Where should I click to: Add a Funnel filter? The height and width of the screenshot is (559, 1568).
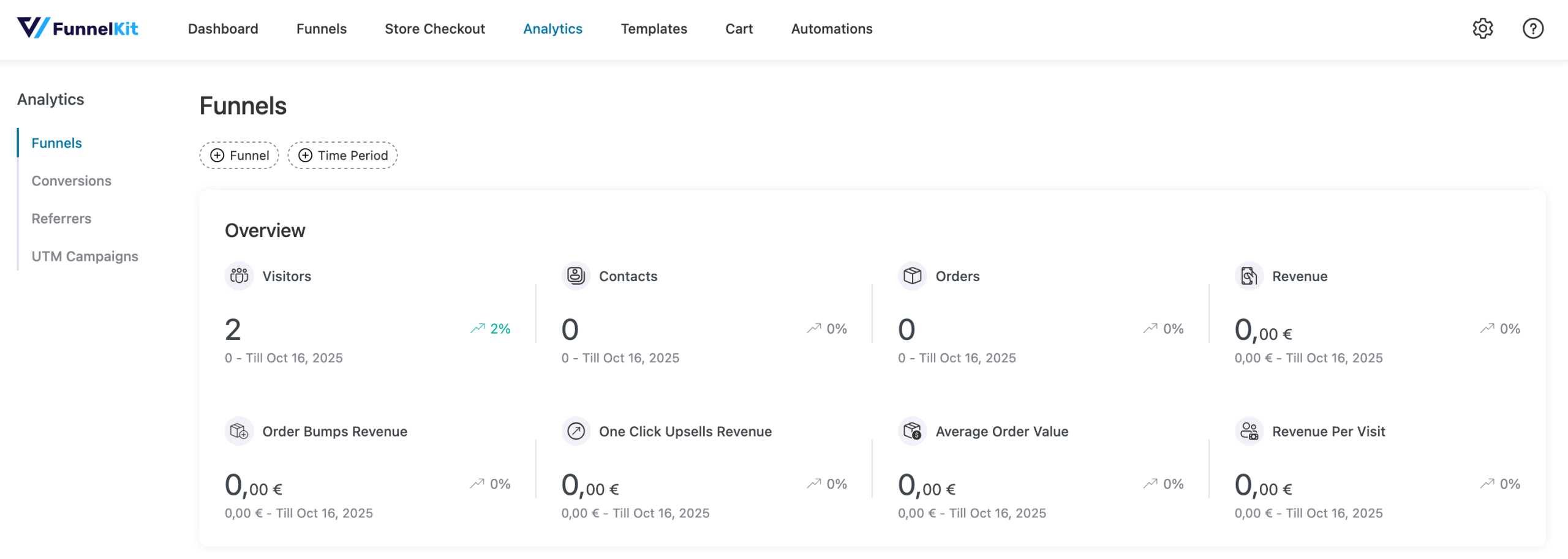[x=239, y=156]
